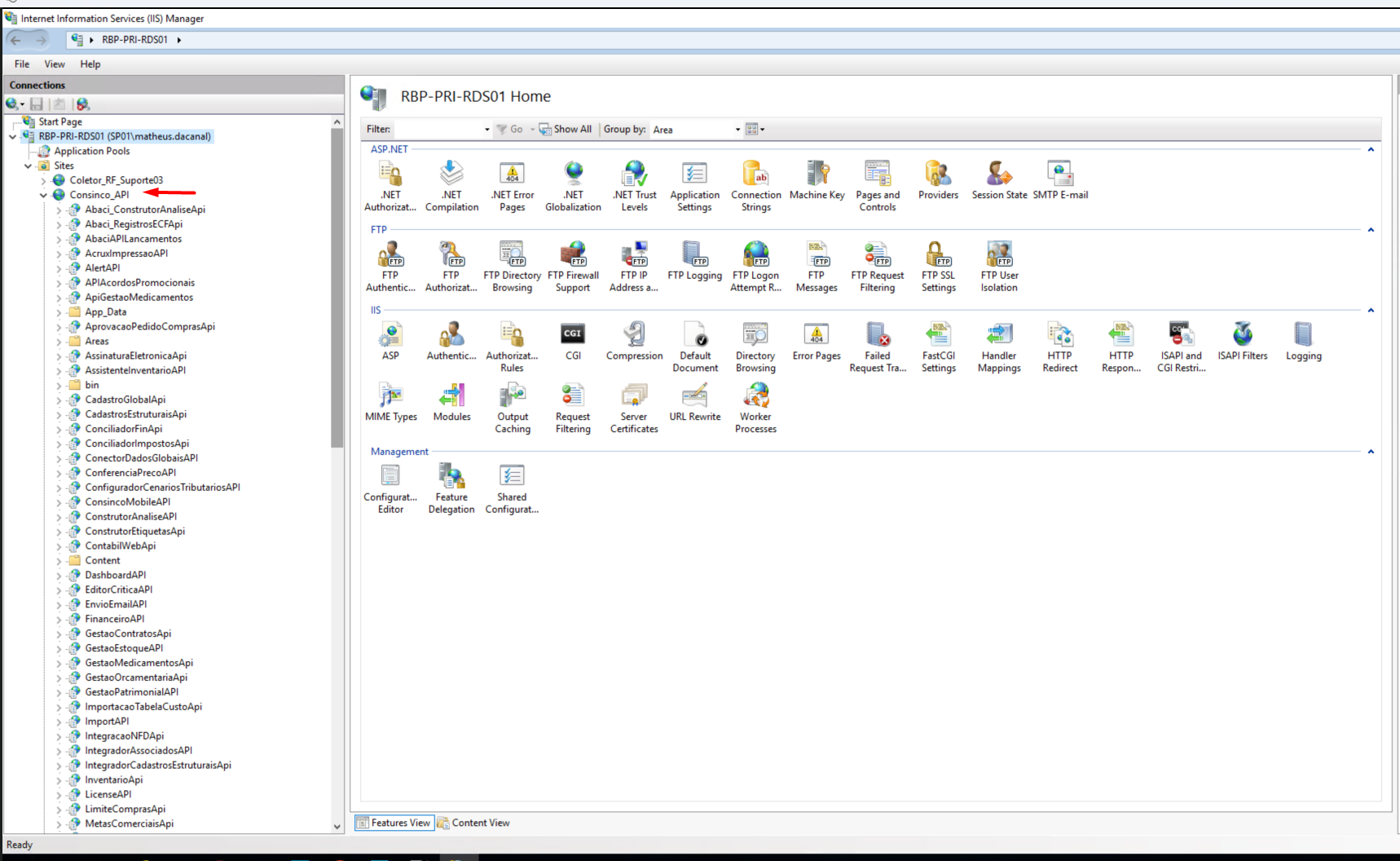Open FTP User Isolation feature
The height and width of the screenshot is (861, 1400).
[x=999, y=267]
